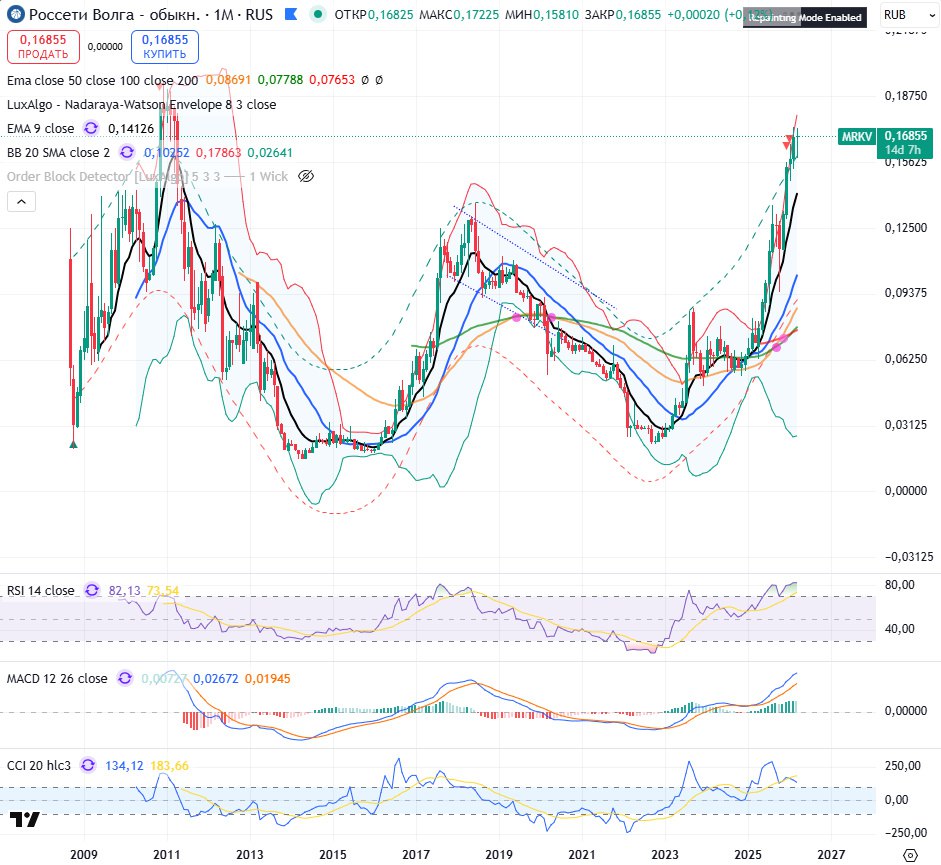Click the refresh icon beside RSI 14 close

92,591
